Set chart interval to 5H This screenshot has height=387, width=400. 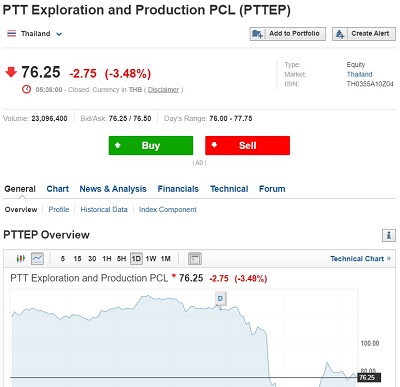(121, 259)
